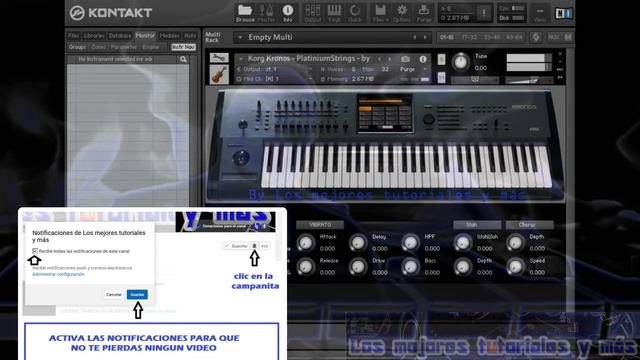Expand Korg Kronos instrument name dropdown
This screenshot has width=640, height=360.
pyautogui.click(x=241, y=59)
